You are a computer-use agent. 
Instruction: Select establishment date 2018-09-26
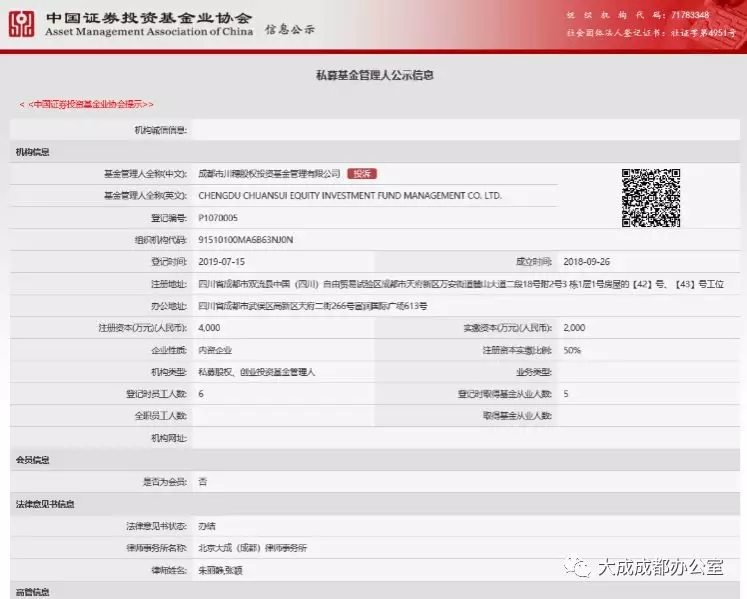point(586,262)
